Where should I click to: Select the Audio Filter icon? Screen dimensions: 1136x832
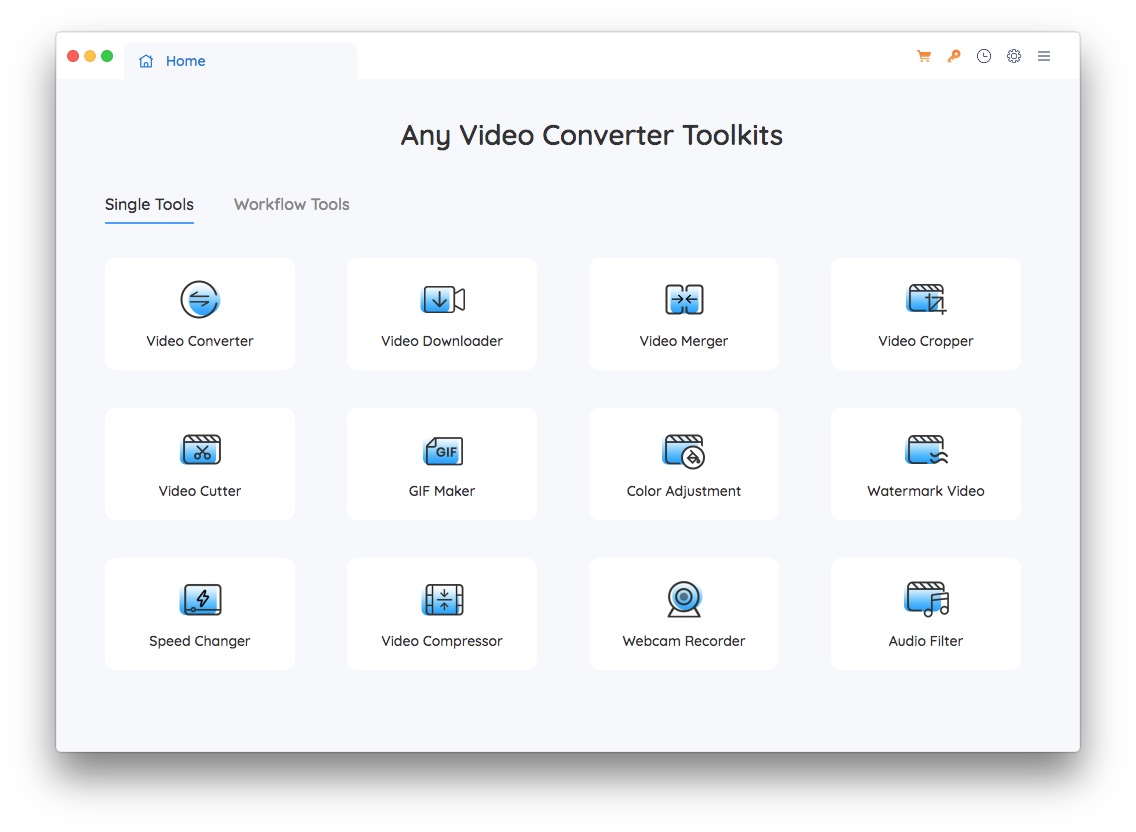click(x=927, y=599)
